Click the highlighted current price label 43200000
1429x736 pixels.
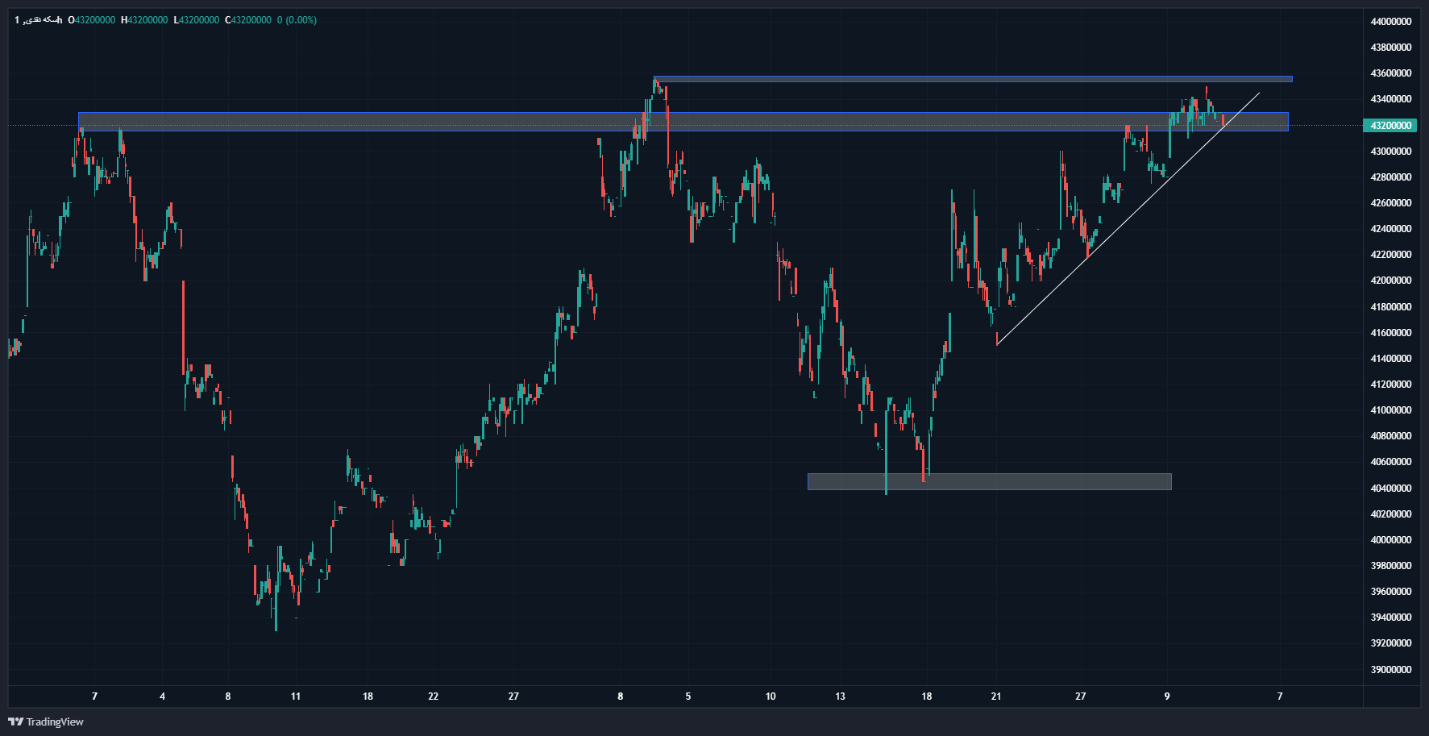pyautogui.click(x=1390, y=126)
